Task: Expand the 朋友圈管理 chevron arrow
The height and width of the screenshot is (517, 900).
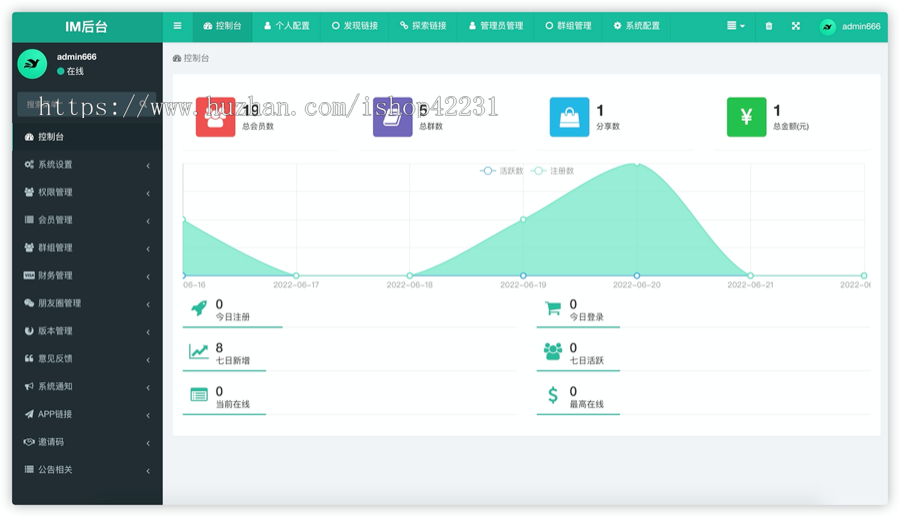Action: point(148,304)
